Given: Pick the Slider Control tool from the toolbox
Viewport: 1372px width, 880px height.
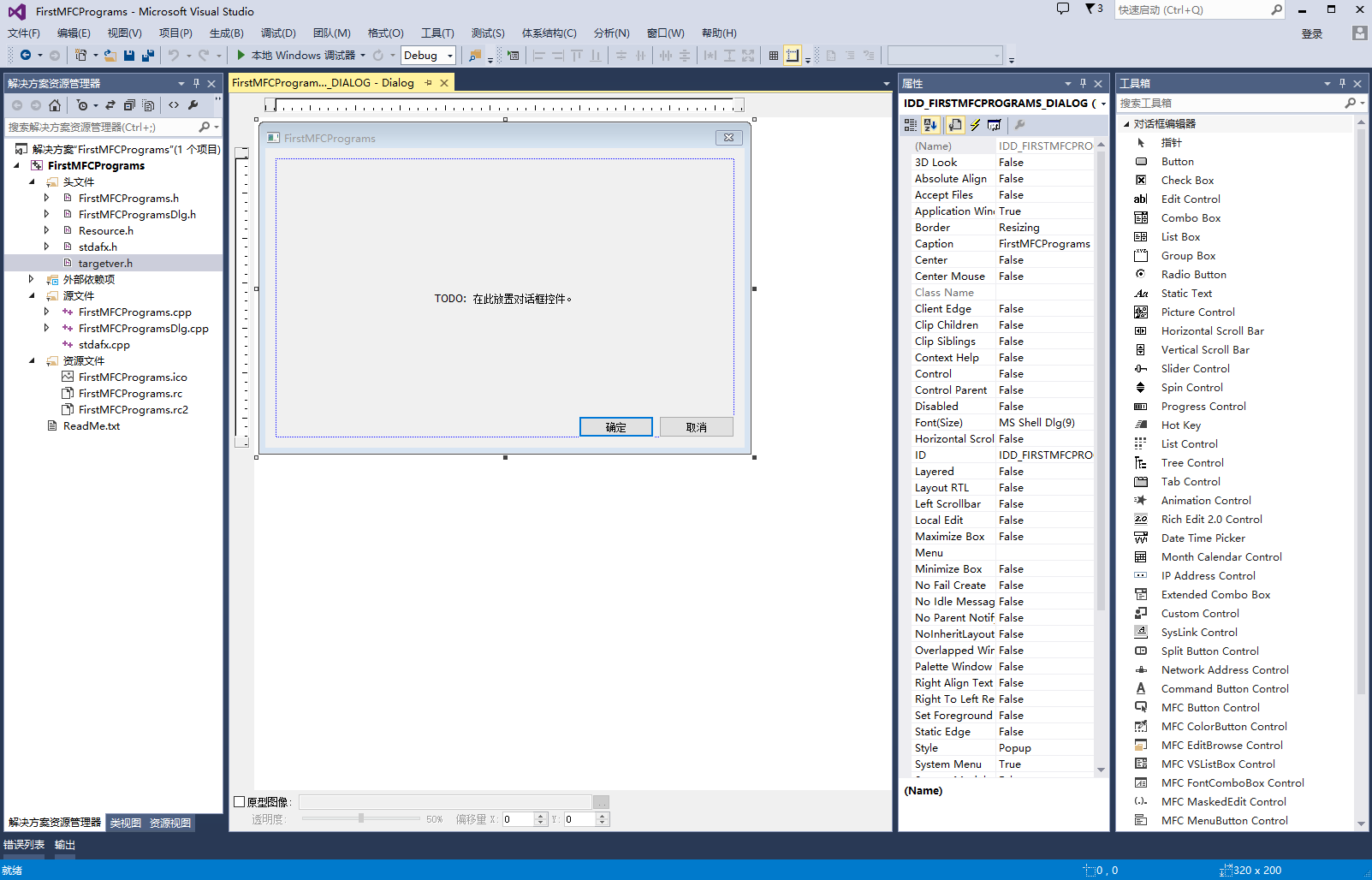Looking at the screenshot, I should pyautogui.click(x=1195, y=369).
